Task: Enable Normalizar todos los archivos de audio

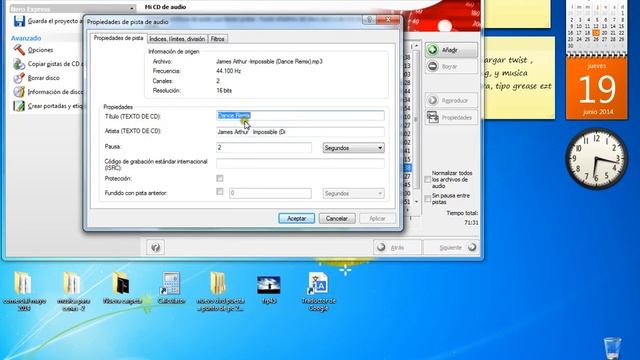Action: (x=427, y=180)
